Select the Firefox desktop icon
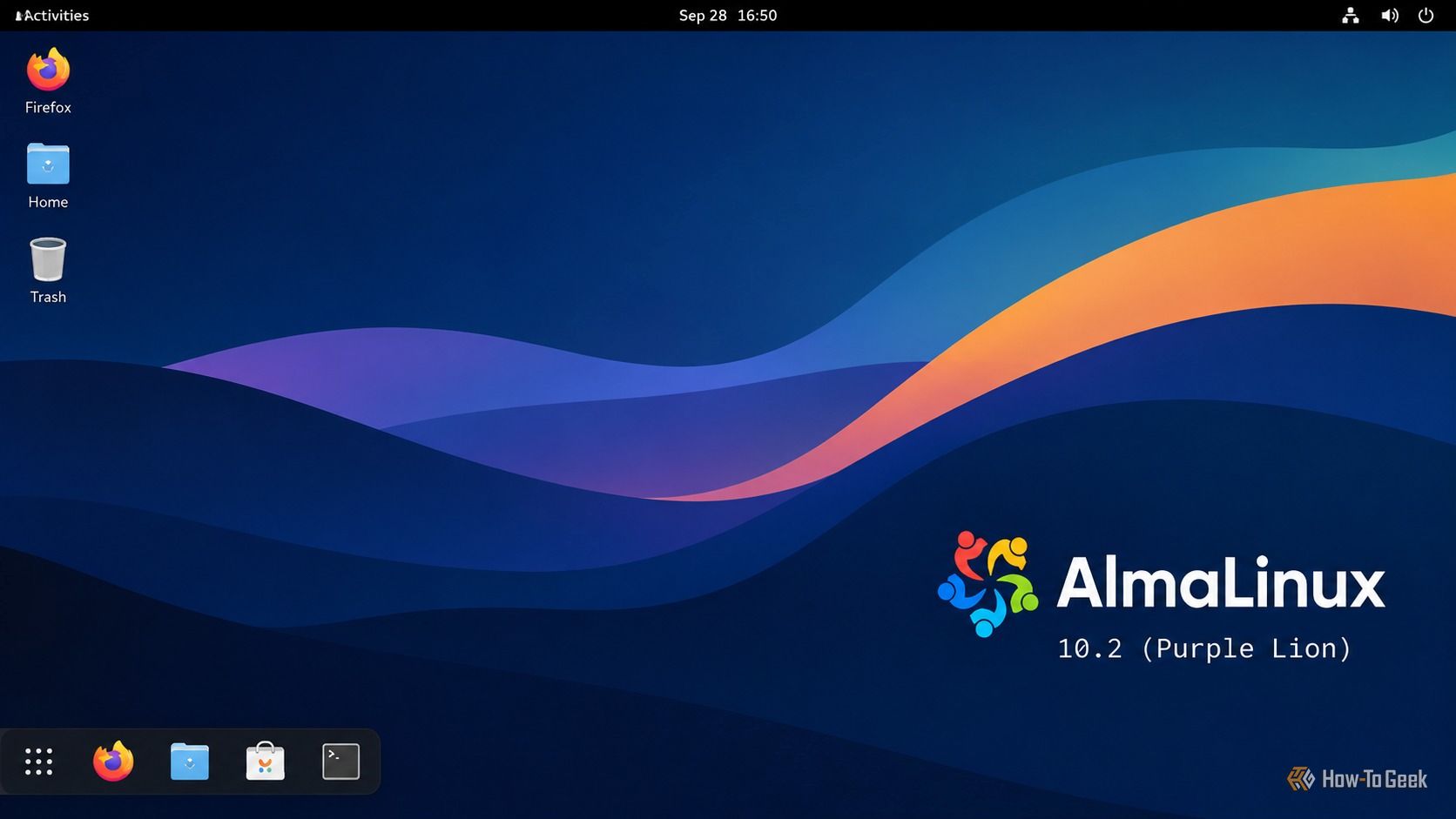The width and height of the screenshot is (1456, 819). click(48, 70)
